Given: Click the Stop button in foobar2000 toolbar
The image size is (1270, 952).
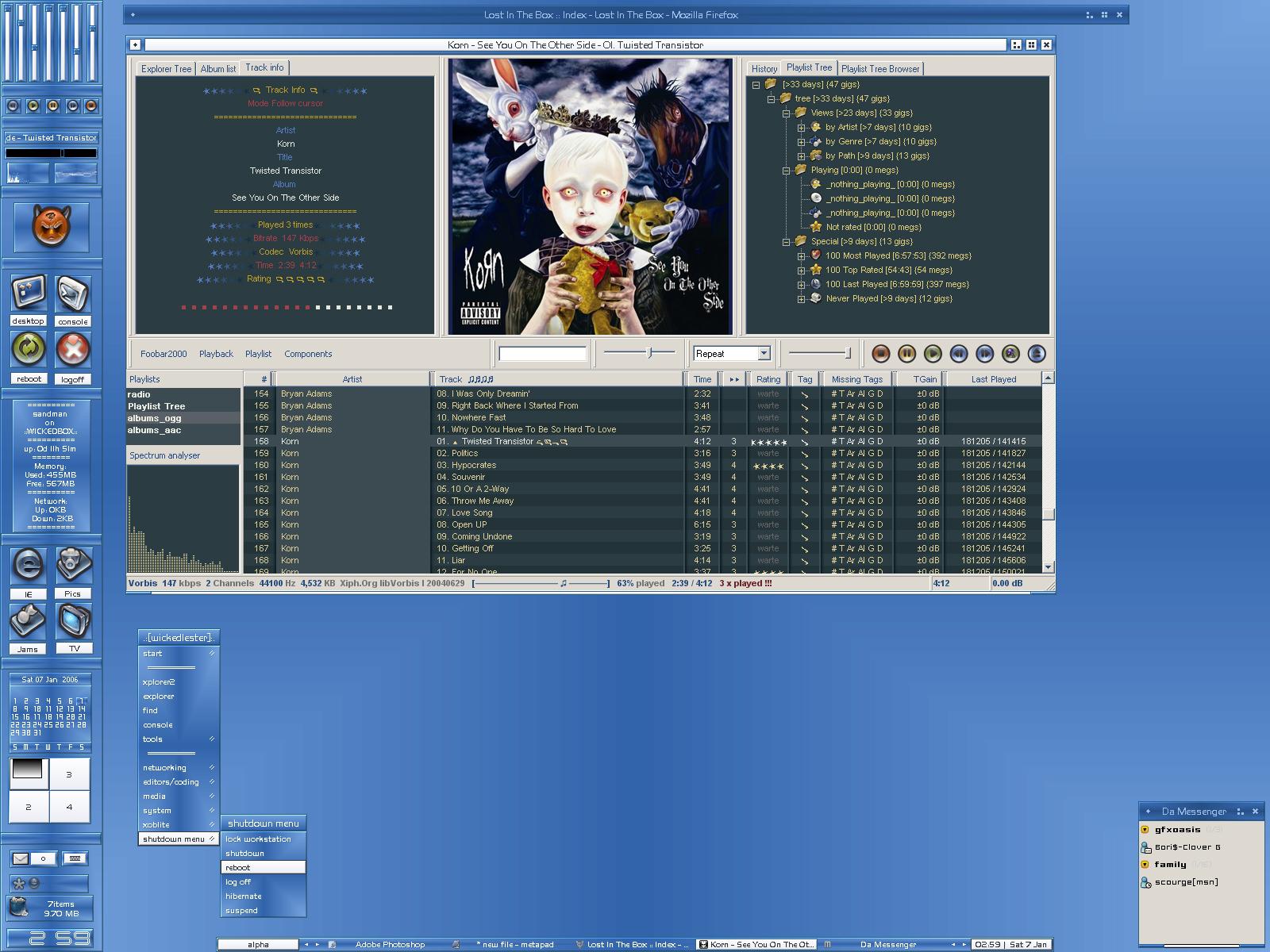Looking at the screenshot, I should point(880,354).
